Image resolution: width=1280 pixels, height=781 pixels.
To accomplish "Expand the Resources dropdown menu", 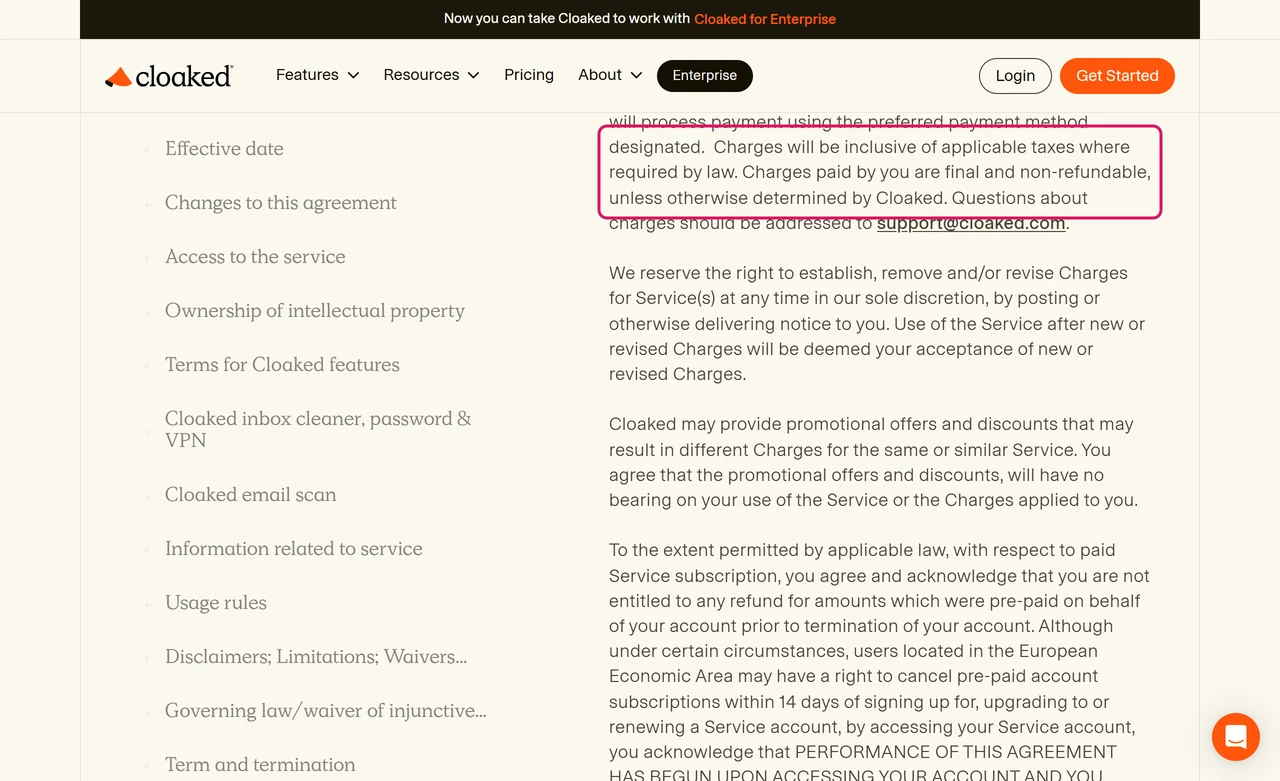I will pos(431,75).
